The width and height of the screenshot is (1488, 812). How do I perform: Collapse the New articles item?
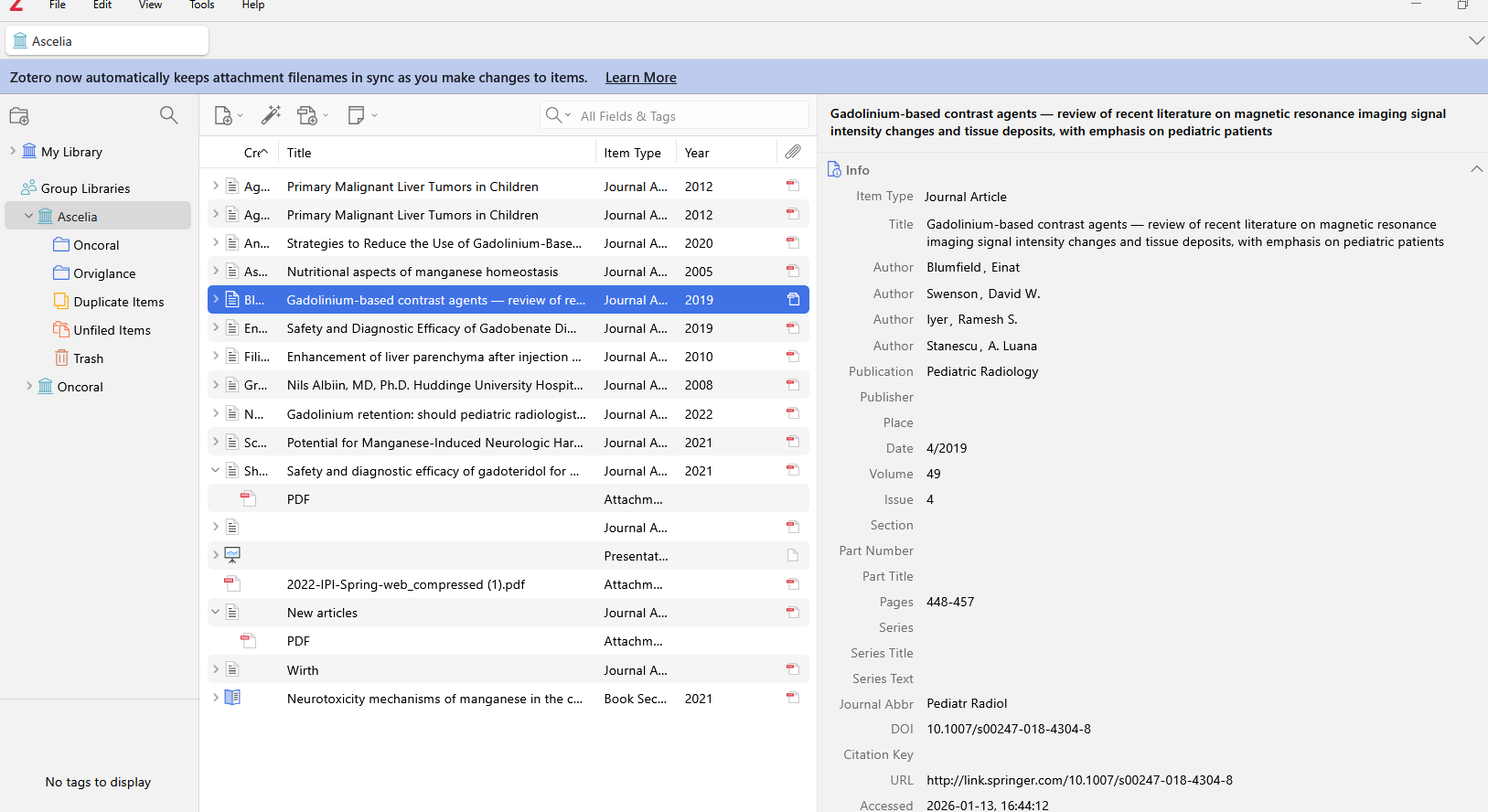click(x=216, y=612)
